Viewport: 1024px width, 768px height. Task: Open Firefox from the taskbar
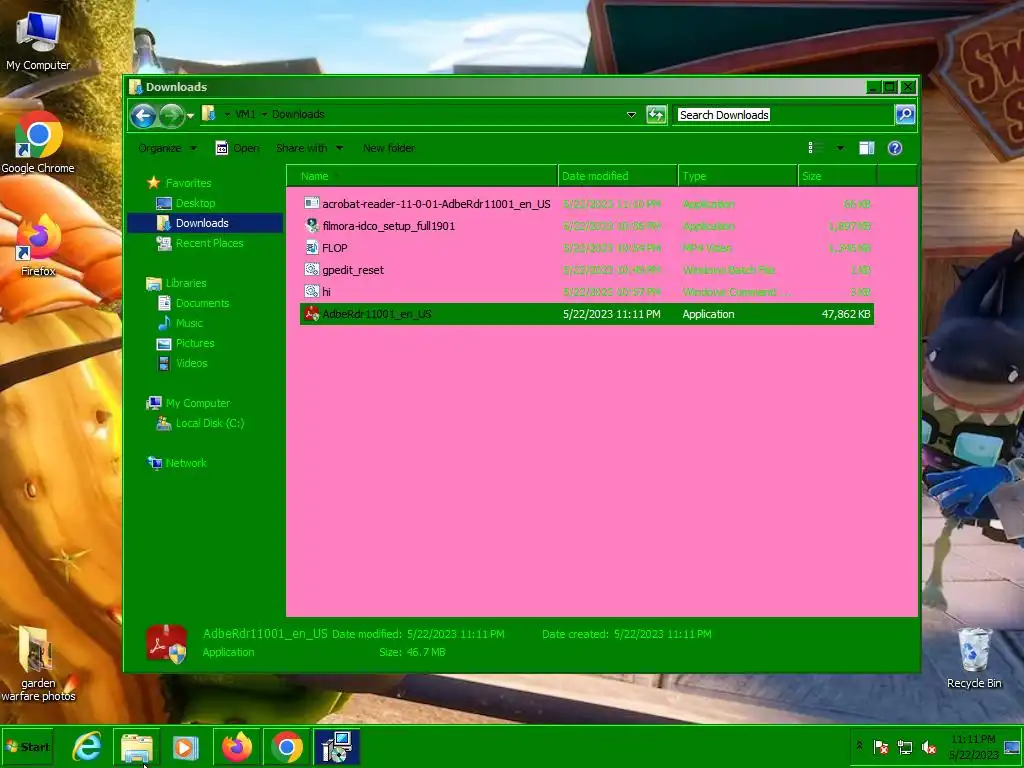236,747
